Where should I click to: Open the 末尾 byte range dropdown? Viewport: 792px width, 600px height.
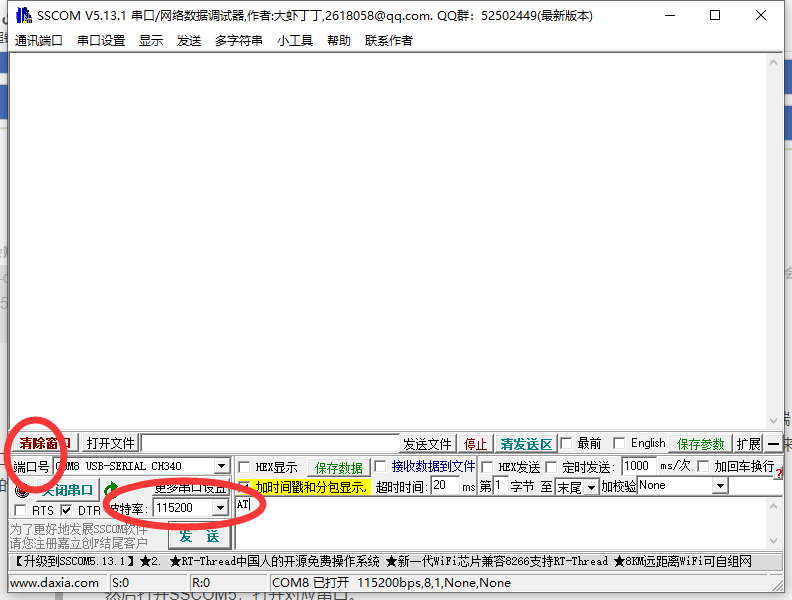591,487
